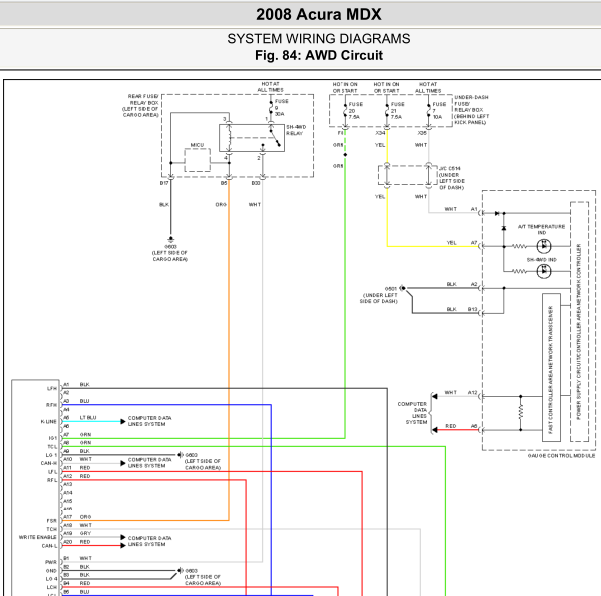601x596 pixels.
Task: Click the "B33" connector terminal label
Action: [x=256, y=183]
